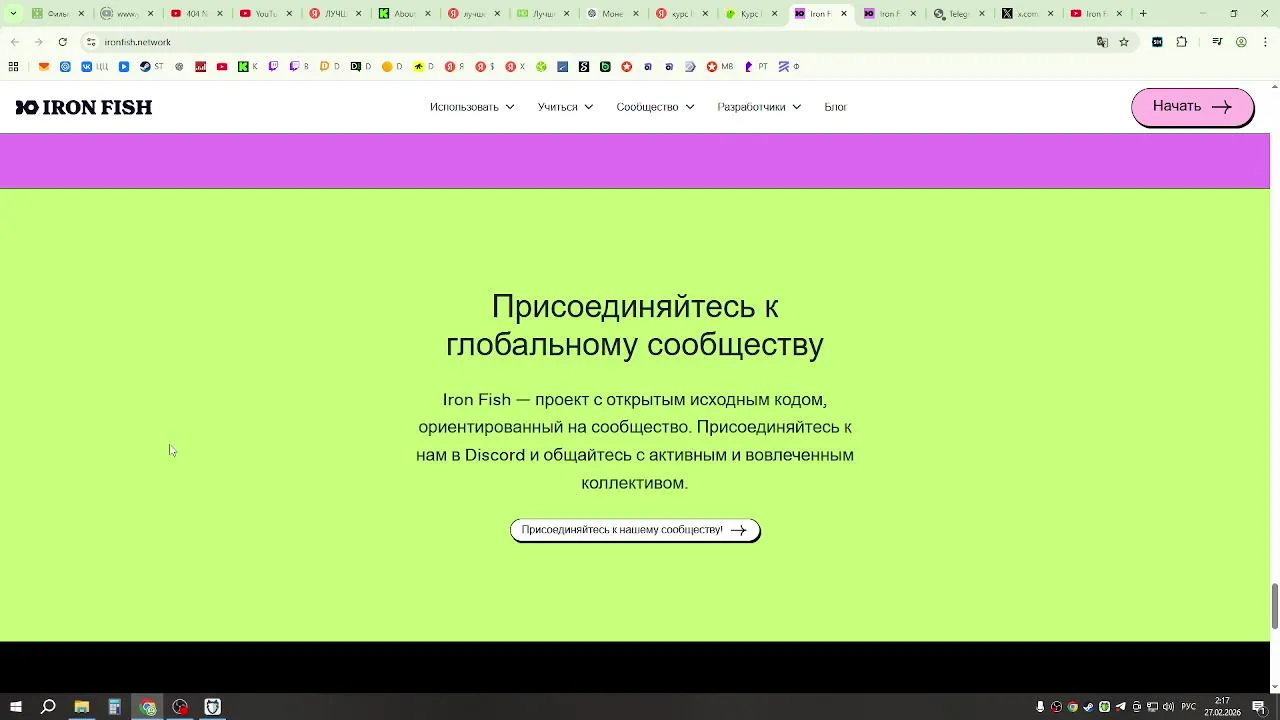
Task: Click the heading Присоединяйтесь к глобальному сообществу
Action: point(635,325)
